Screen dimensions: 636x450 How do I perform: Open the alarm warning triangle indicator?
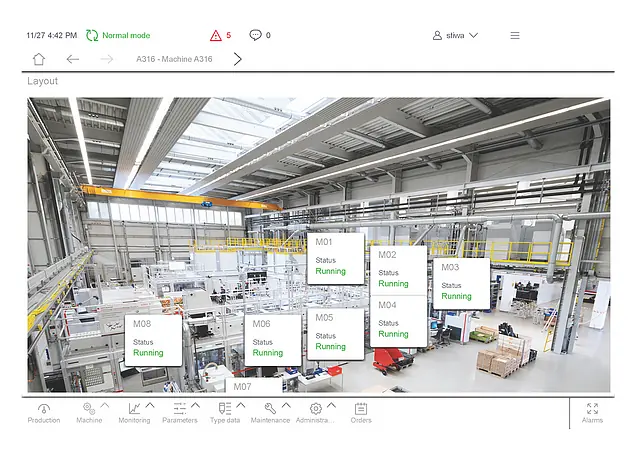tap(216, 36)
